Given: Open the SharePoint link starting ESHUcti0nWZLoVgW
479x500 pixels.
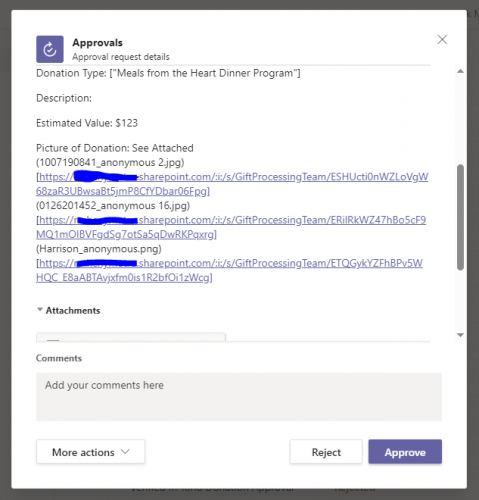Looking at the screenshot, I should [232, 184].
